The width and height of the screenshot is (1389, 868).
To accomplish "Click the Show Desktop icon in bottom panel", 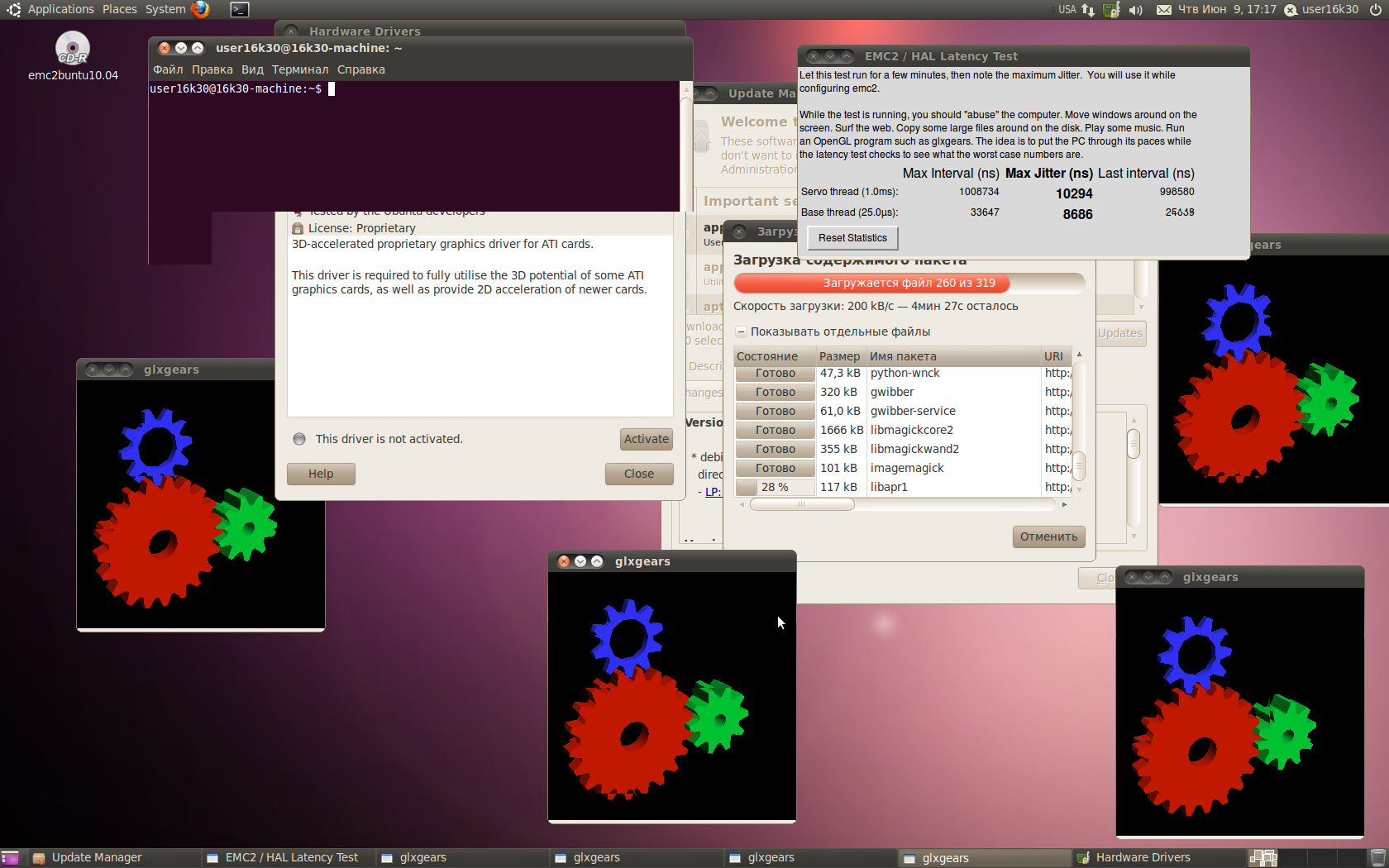I will click(10, 858).
